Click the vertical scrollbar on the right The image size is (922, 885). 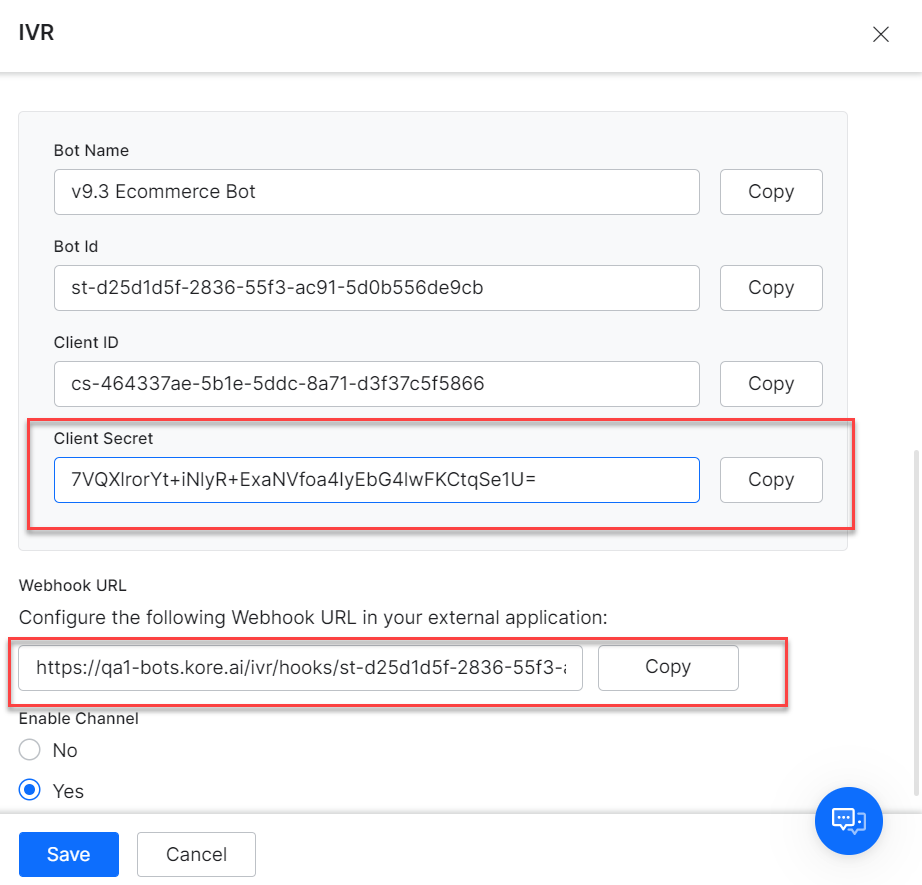point(916,622)
